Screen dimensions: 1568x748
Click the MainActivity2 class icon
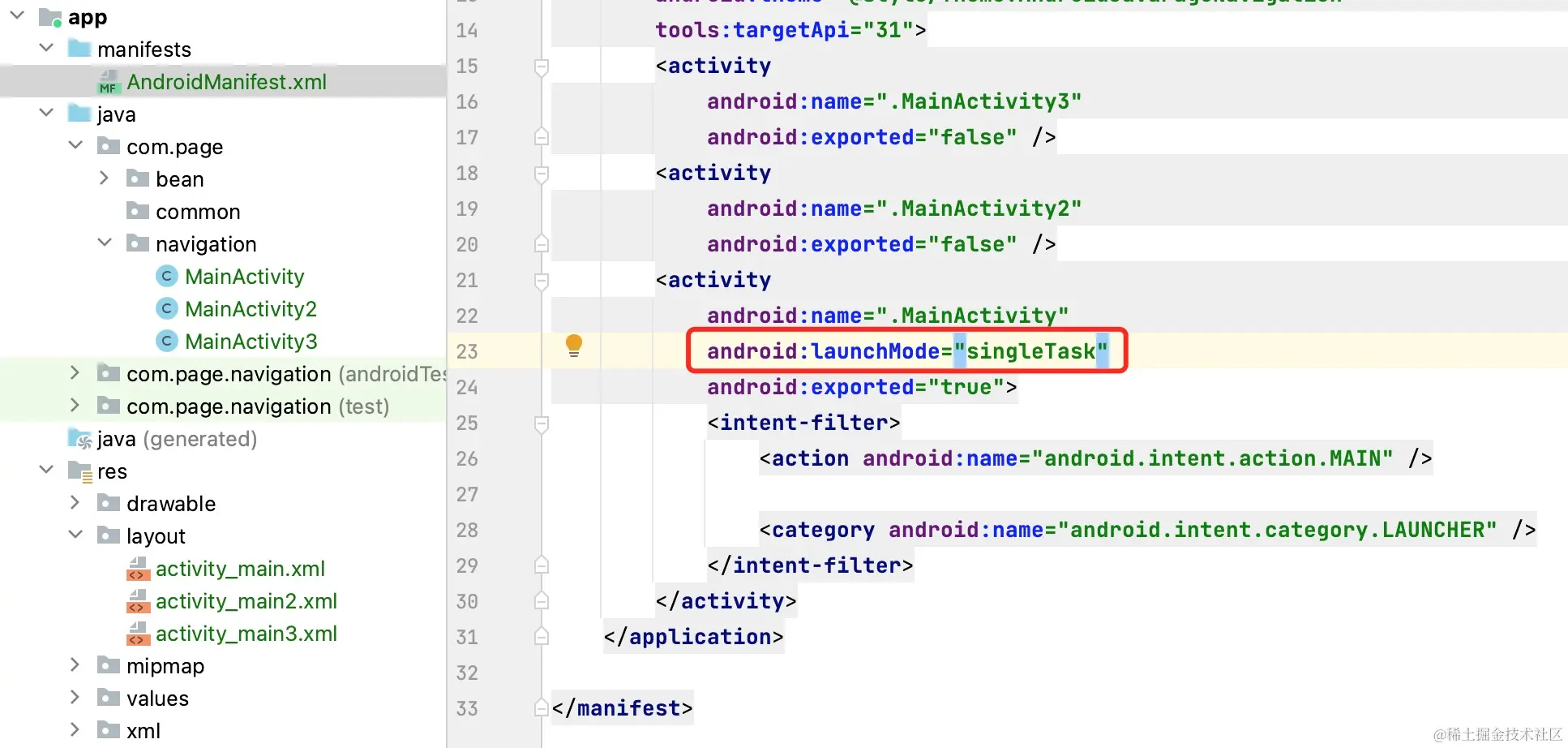[x=166, y=309]
